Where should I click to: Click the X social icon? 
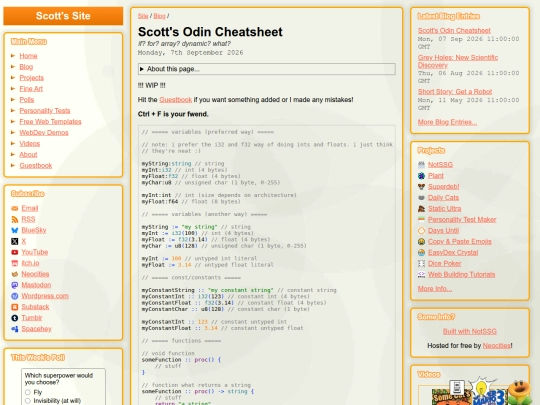click(x=14, y=241)
